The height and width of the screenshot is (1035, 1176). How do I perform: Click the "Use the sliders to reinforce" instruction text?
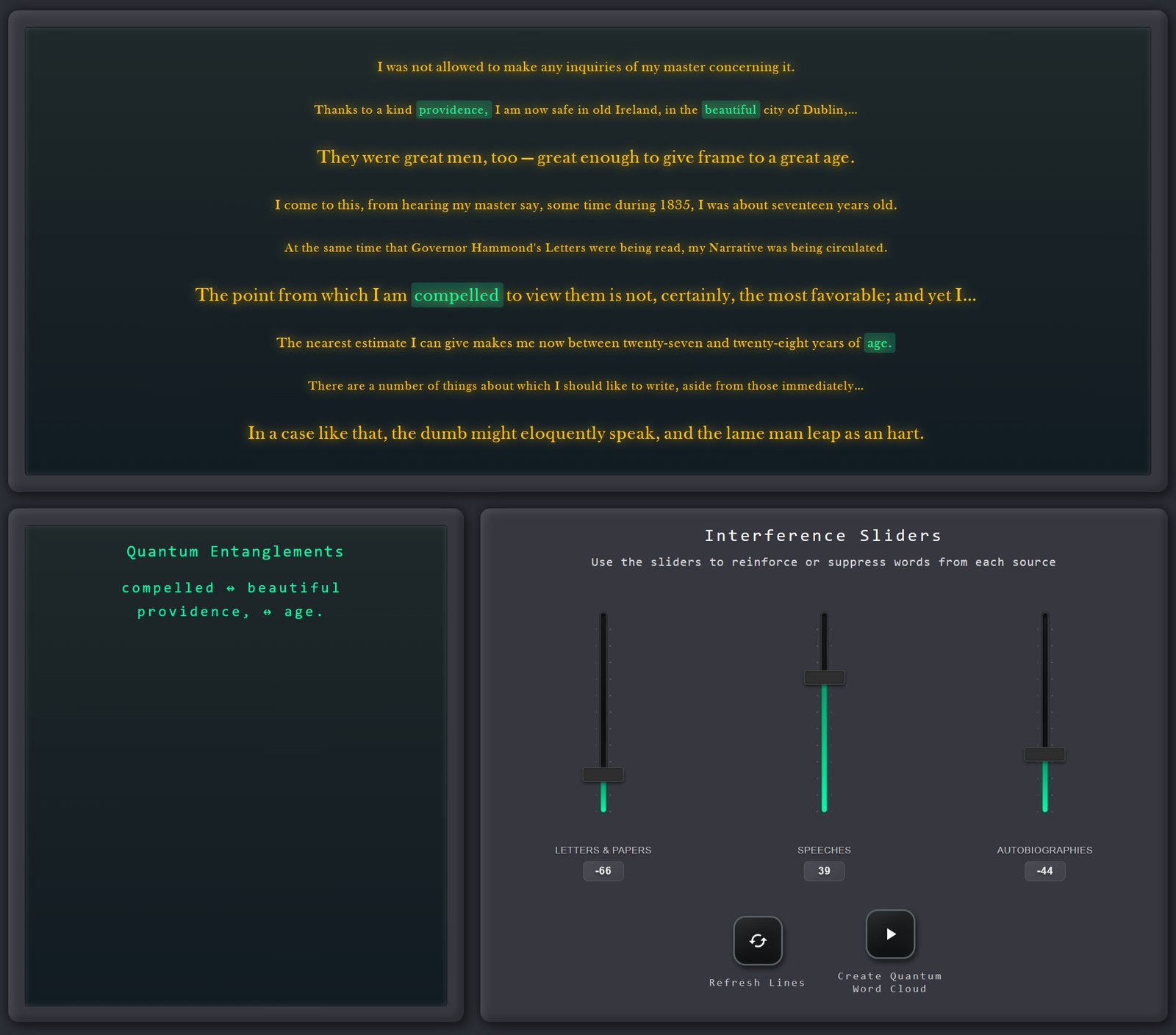point(823,562)
